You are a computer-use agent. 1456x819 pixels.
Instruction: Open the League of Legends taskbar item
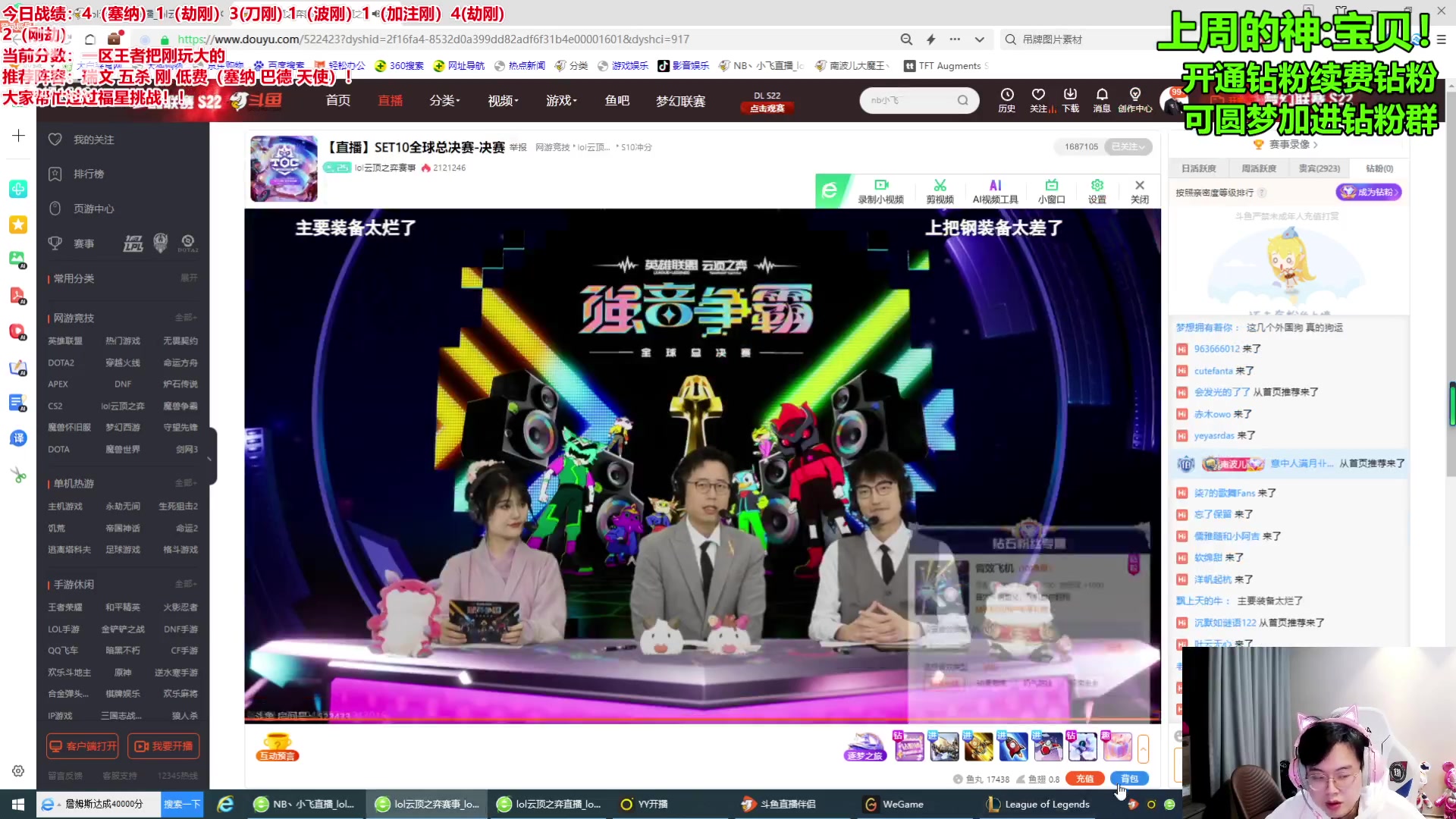coord(1037,804)
